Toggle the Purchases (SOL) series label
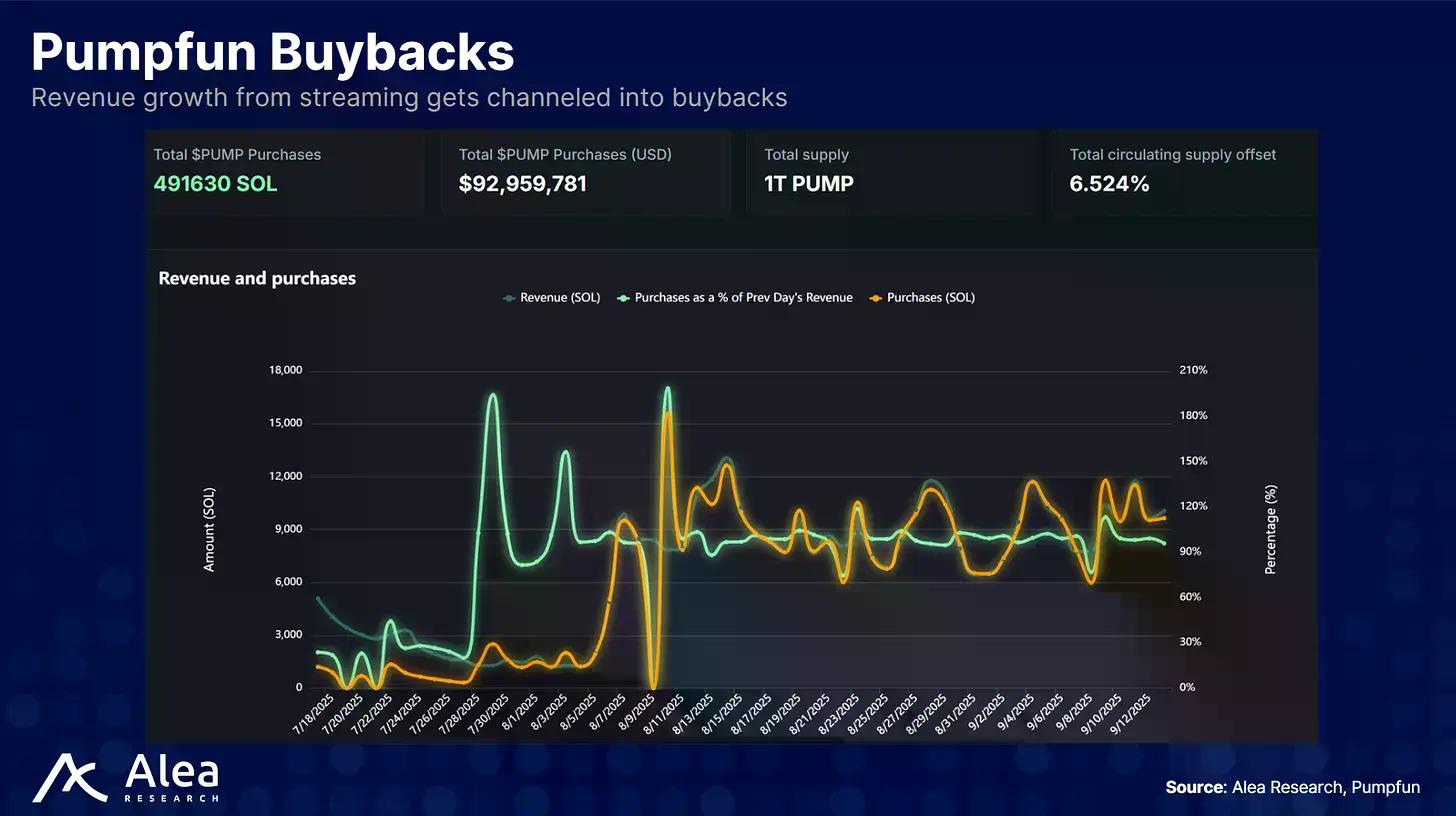The height and width of the screenshot is (816, 1456). pos(930,298)
